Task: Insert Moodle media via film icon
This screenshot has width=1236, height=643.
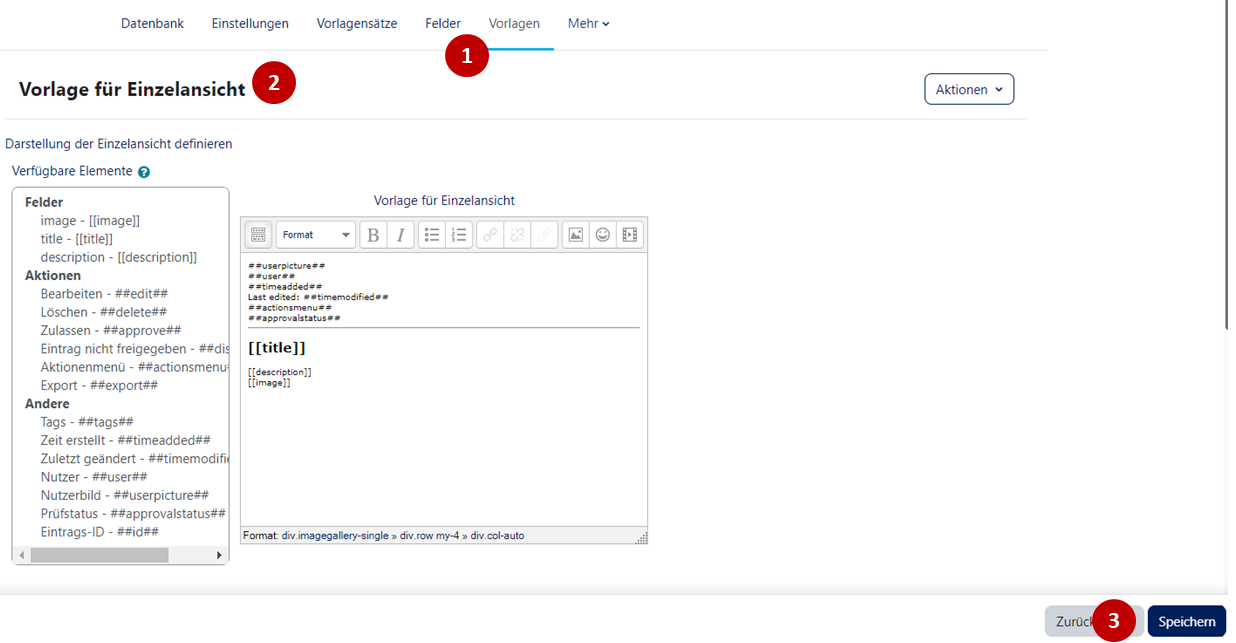Action: point(629,235)
